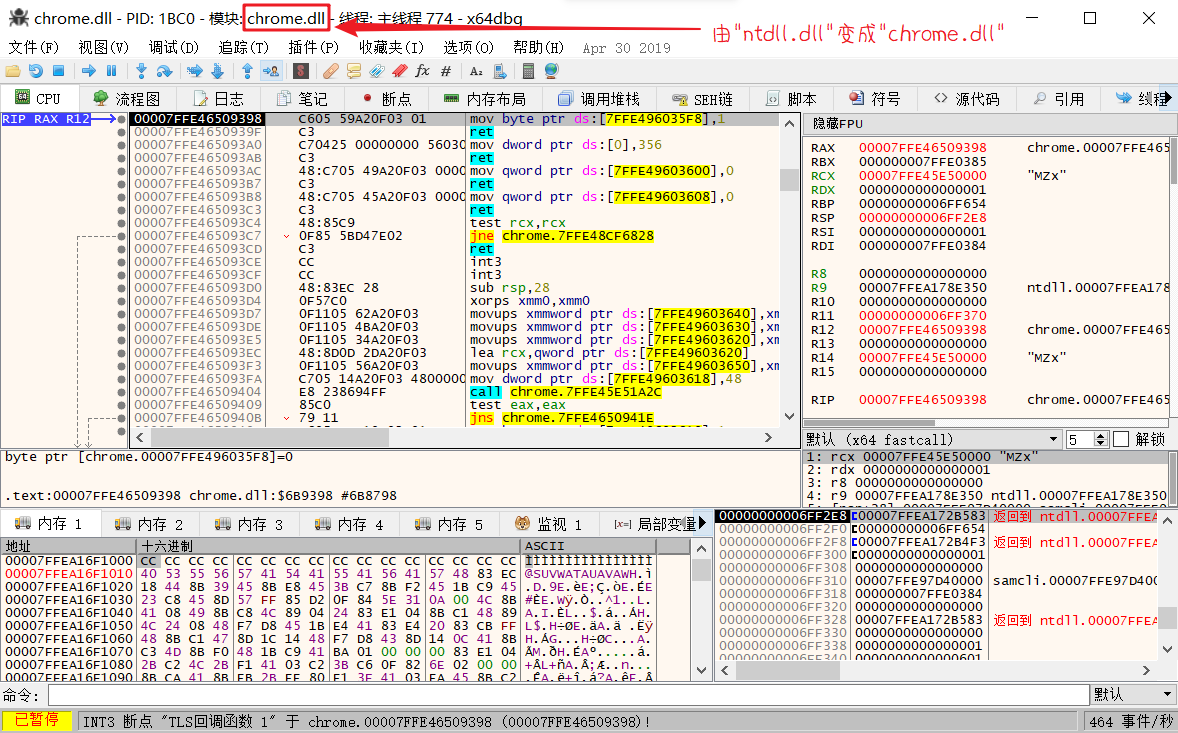
Task: Switch to the 调用堆栈 tab
Action: pyautogui.click(x=599, y=99)
